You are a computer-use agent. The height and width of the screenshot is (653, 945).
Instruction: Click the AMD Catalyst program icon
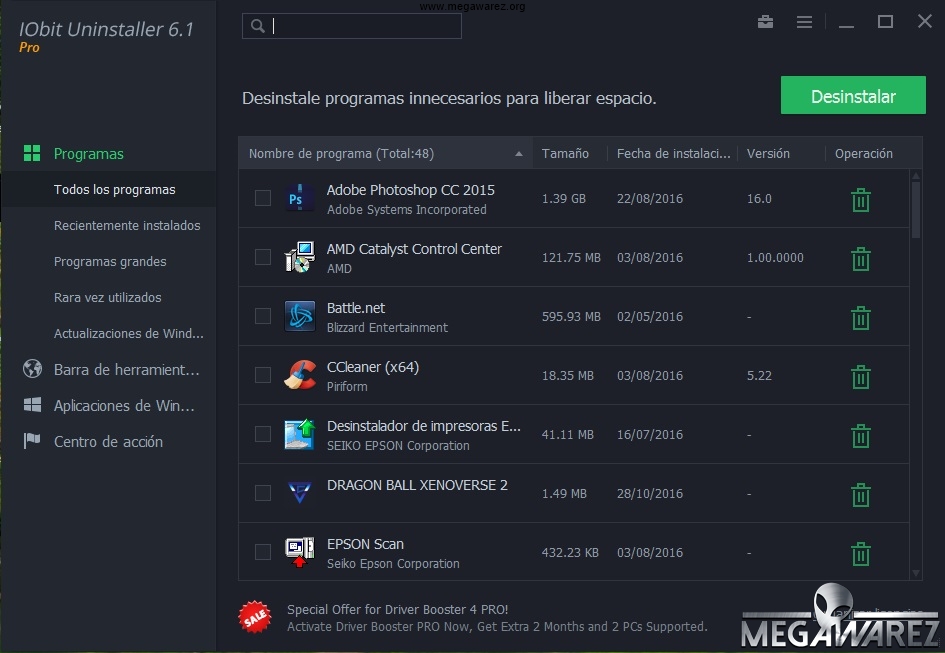(x=300, y=257)
